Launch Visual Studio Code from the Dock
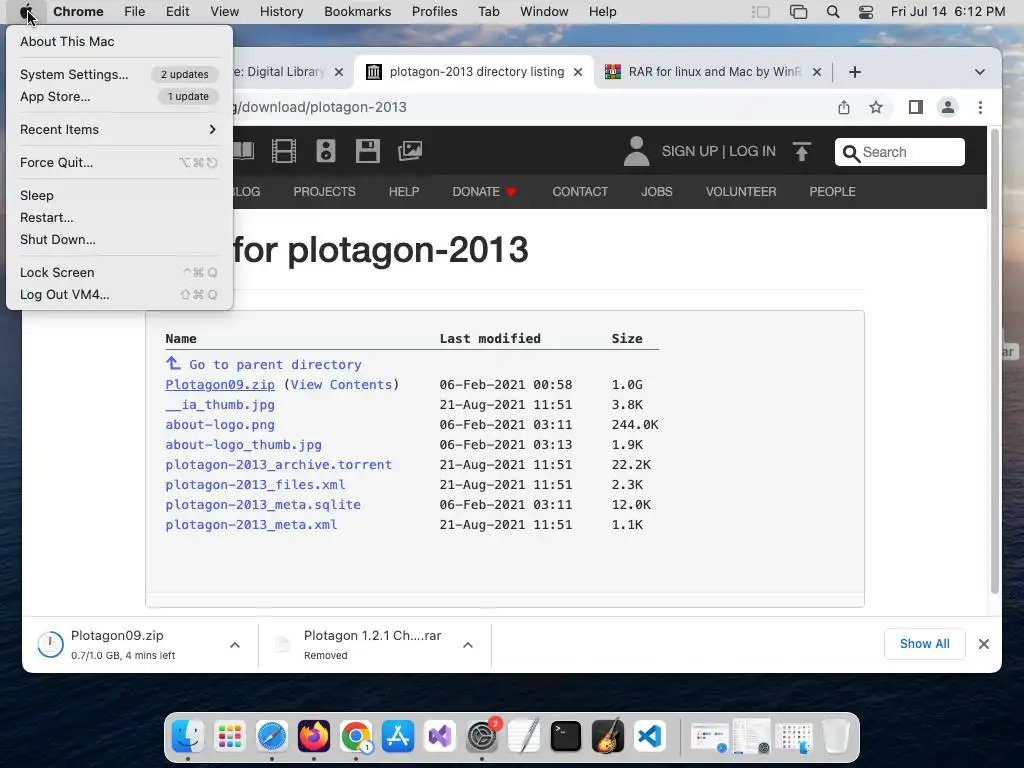Screen dimensions: 1024x768 pyautogui.click(x=650, y=736)
